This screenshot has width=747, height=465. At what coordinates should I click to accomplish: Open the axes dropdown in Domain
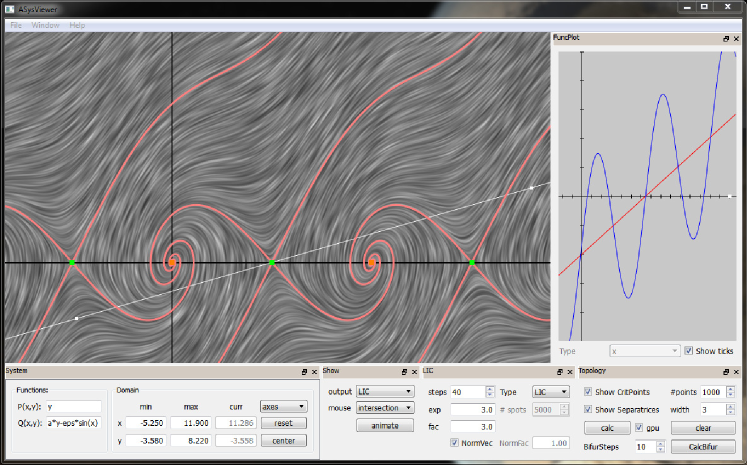click(x=282, y=407)
